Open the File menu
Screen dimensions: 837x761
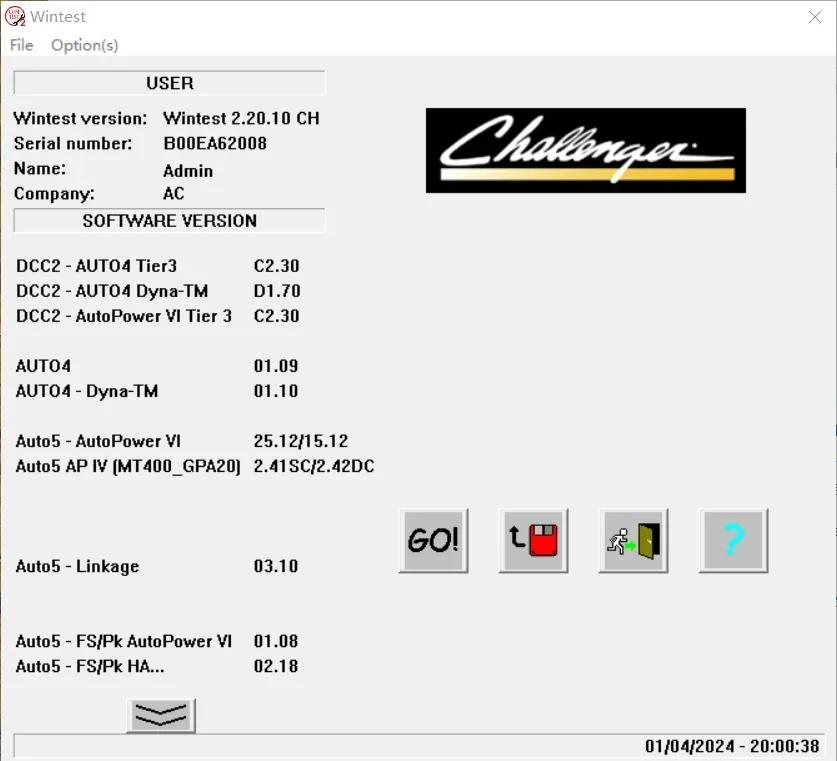pos(20,45)
